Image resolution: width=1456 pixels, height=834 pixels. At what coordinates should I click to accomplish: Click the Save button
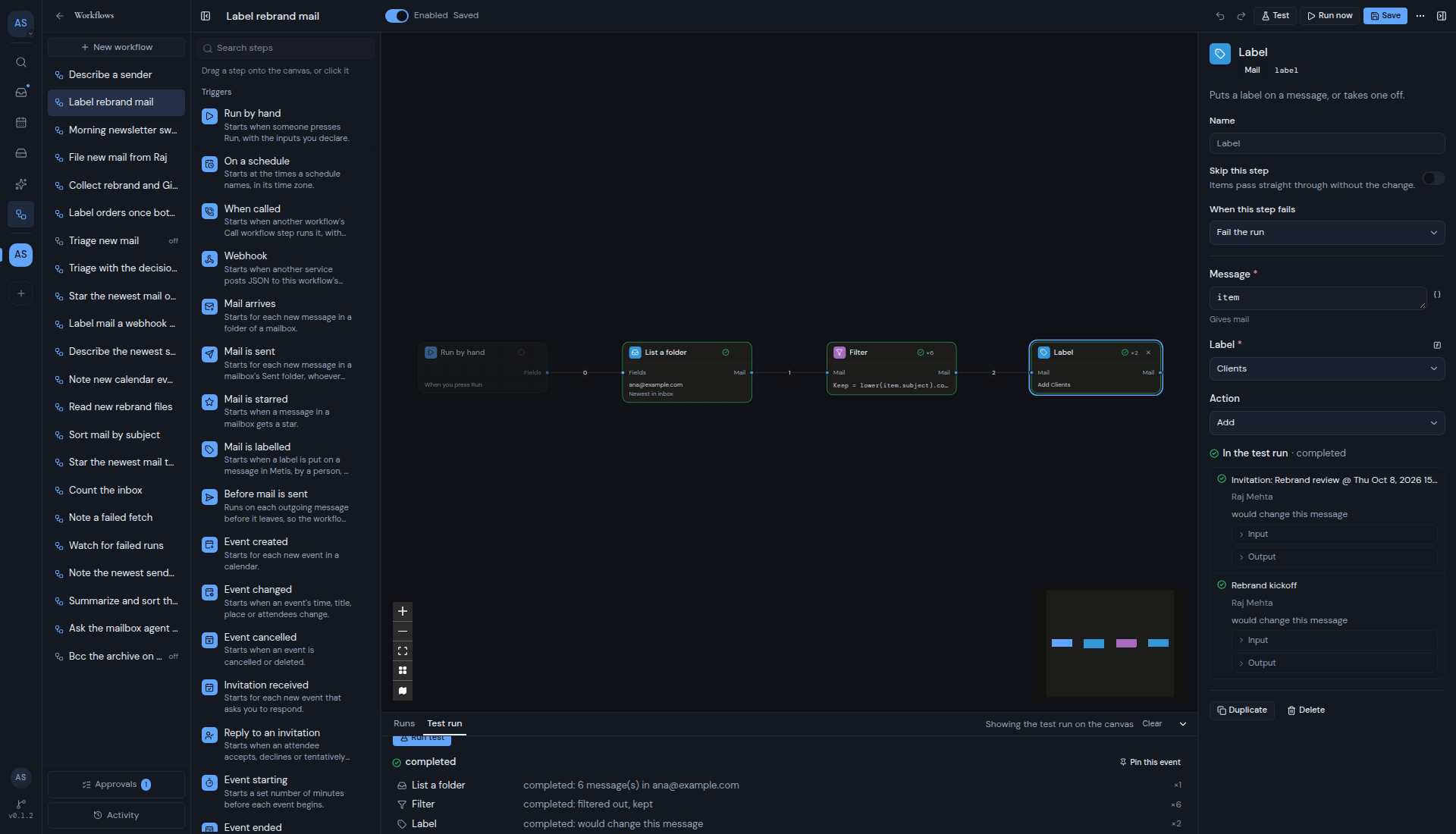pyautogui.click(x=1385, y=16)
